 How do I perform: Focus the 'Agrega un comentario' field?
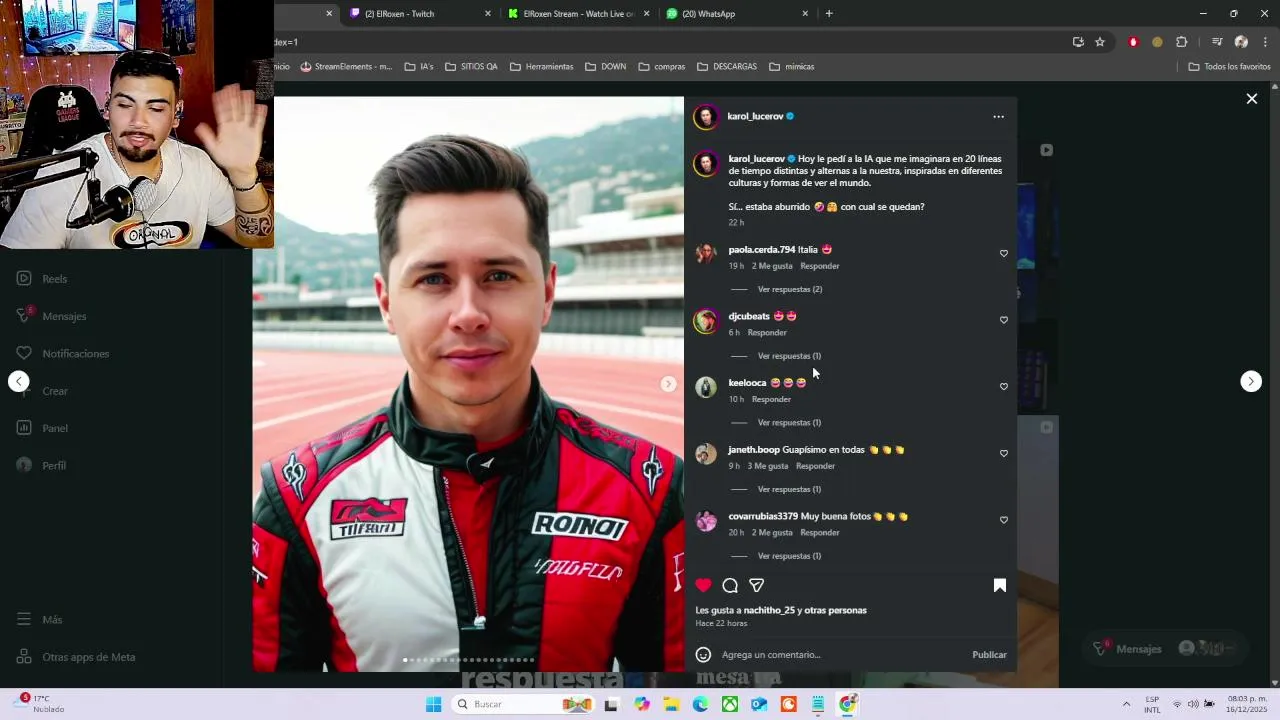840,655
